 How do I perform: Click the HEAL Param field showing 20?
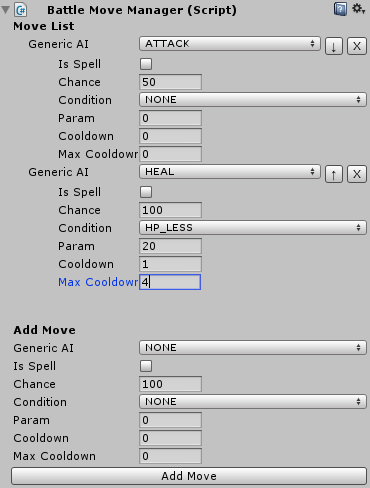[170, 246]
